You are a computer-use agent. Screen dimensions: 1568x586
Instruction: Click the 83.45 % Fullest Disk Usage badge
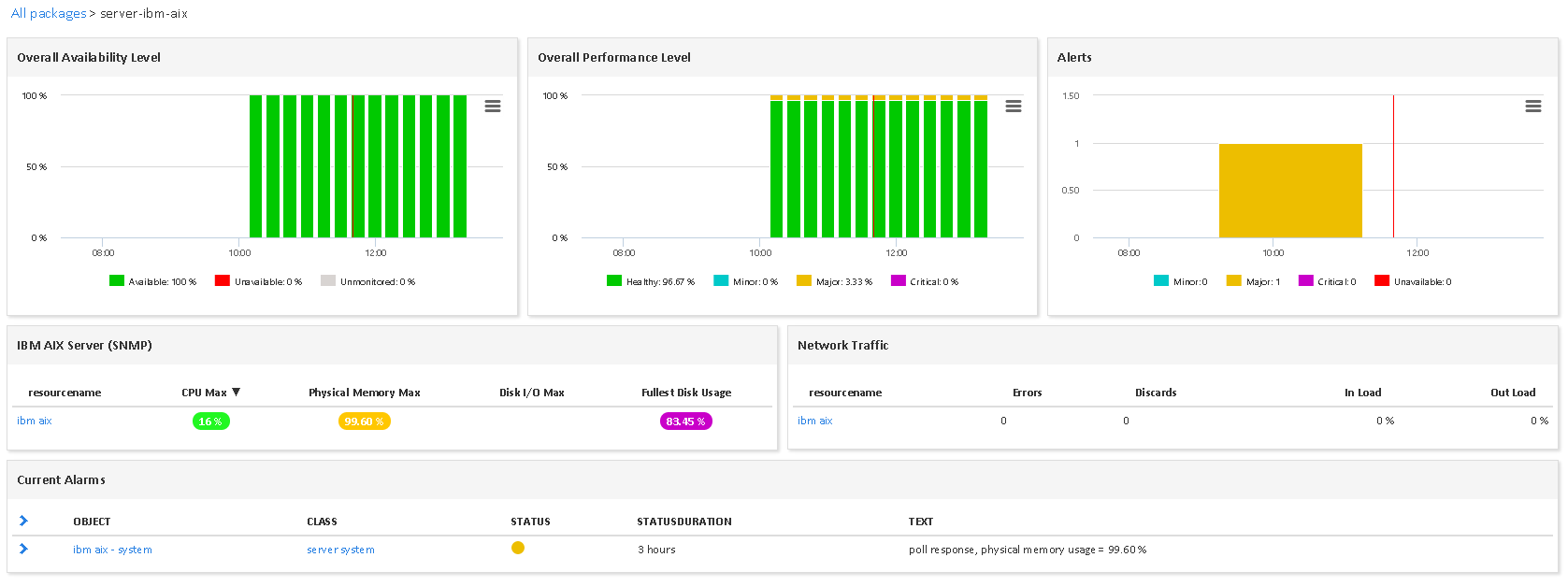click(x=685, y=422)
